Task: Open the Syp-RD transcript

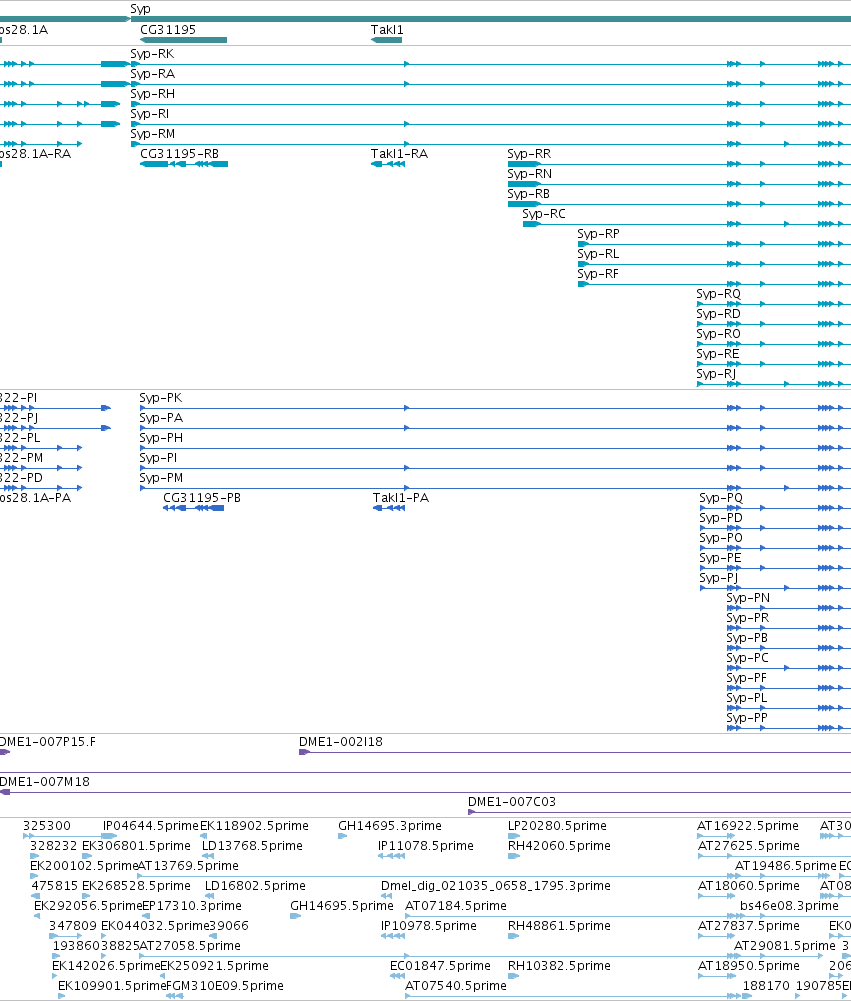Action: pyautogui.click(x=718, y=313)
